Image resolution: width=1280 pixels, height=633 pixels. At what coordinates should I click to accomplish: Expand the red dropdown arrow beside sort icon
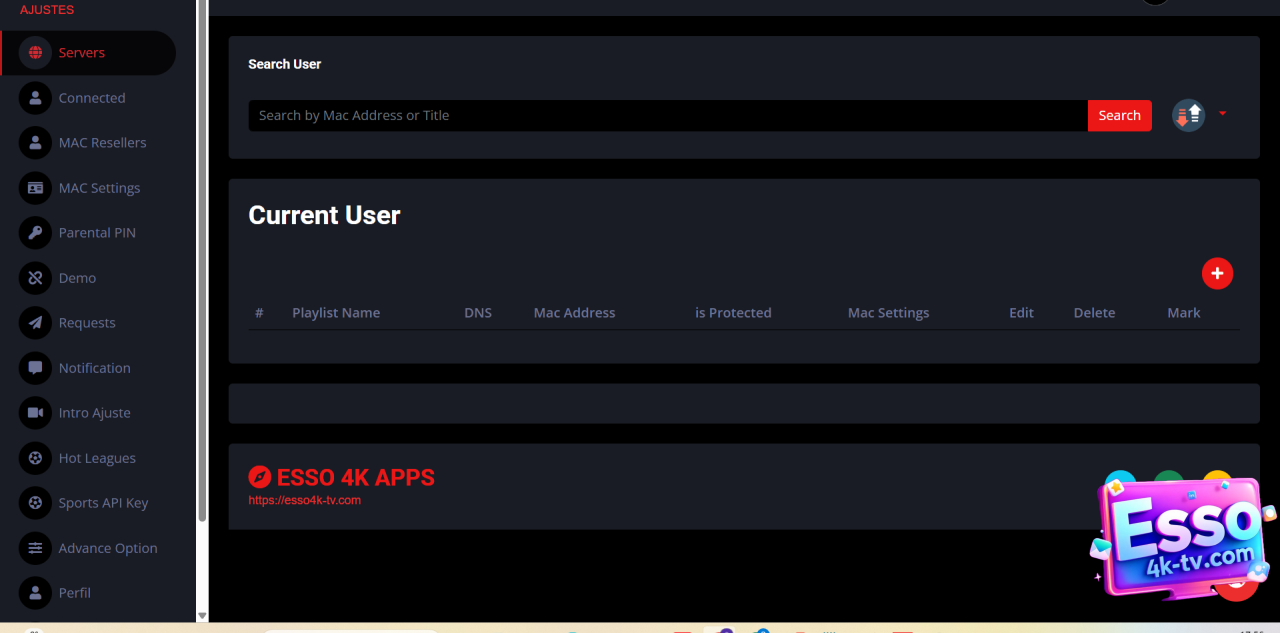(x=1222, y=114)
